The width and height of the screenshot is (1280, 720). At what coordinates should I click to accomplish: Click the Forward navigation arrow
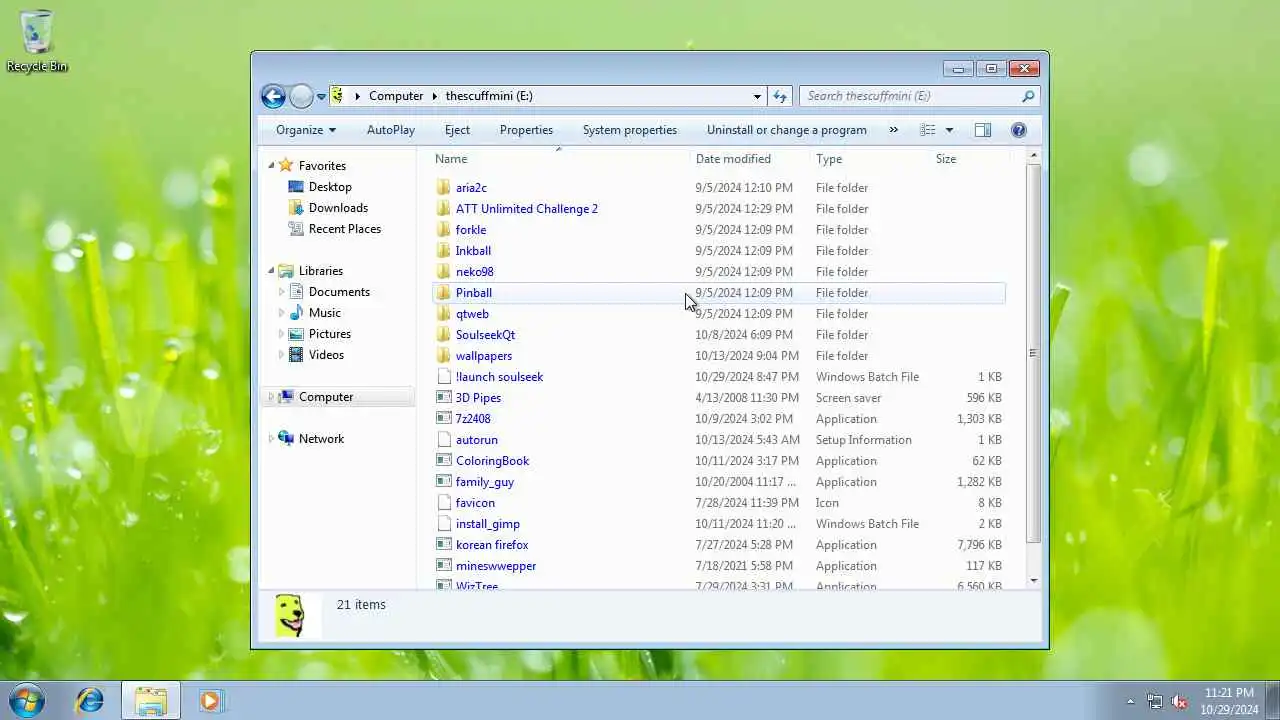pyautogui.click(x=301, y=96)
